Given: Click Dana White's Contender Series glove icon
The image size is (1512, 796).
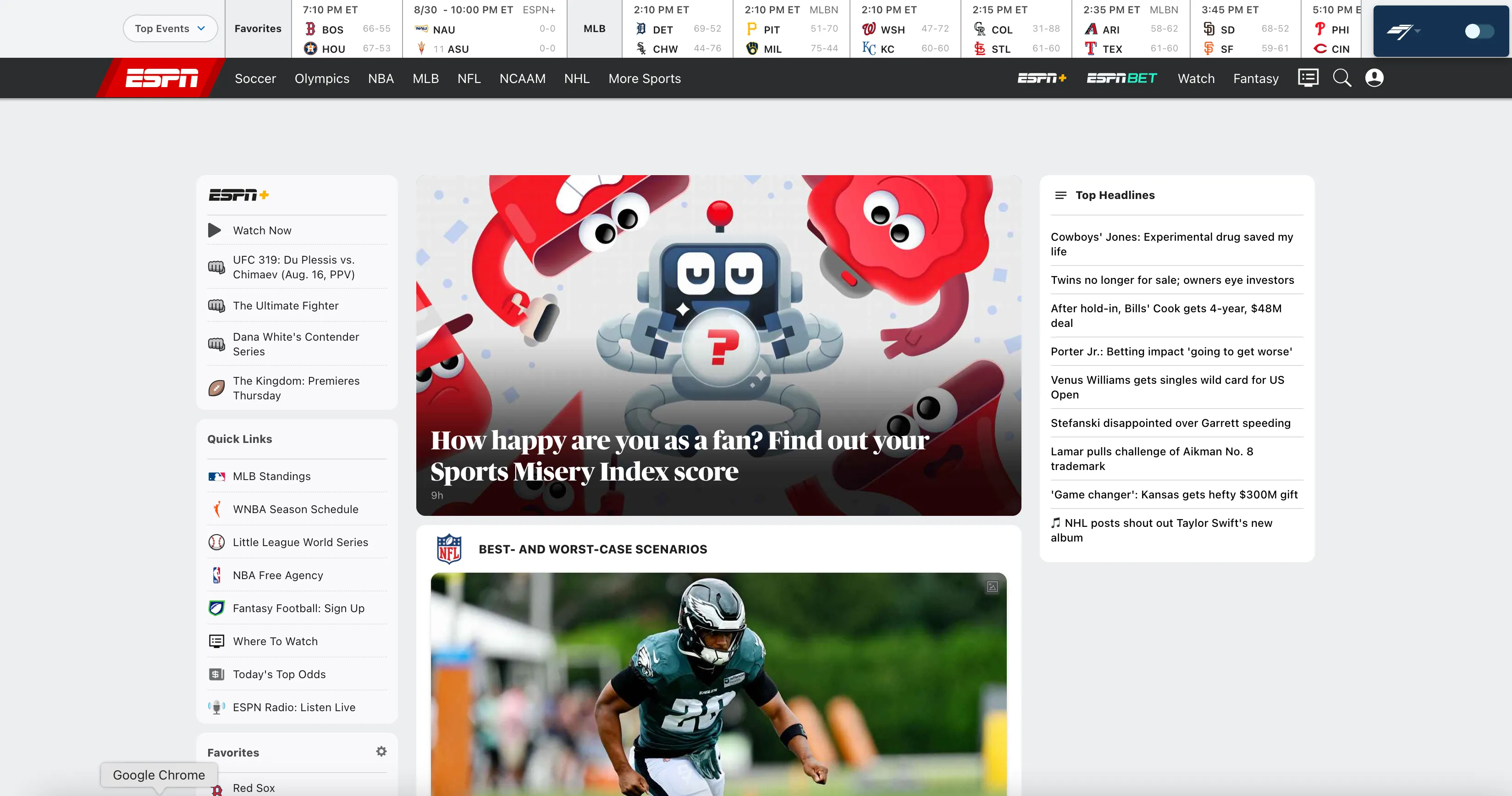Looking at the screenshot, I should 216,344.
